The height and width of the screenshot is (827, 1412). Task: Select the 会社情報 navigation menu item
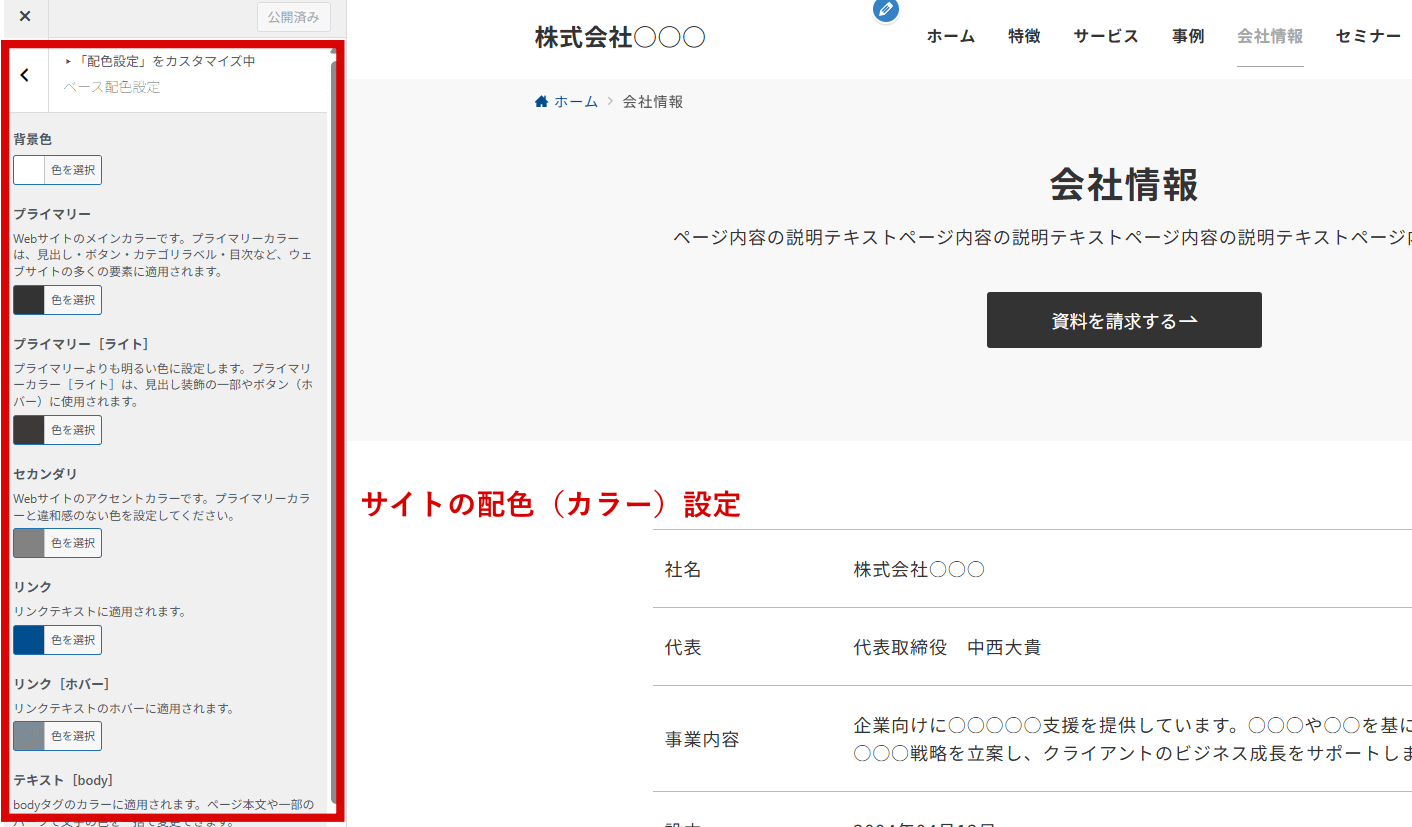(x=1270, y=37)
